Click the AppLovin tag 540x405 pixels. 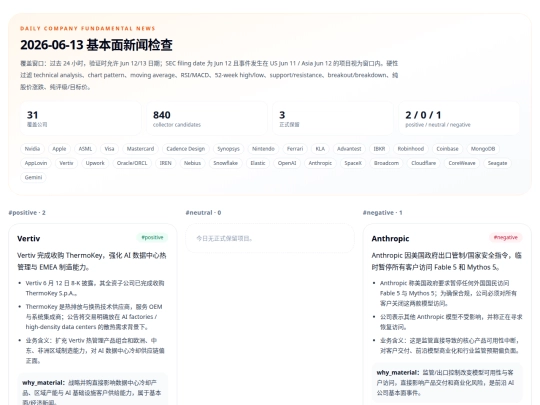pos(36,163)
